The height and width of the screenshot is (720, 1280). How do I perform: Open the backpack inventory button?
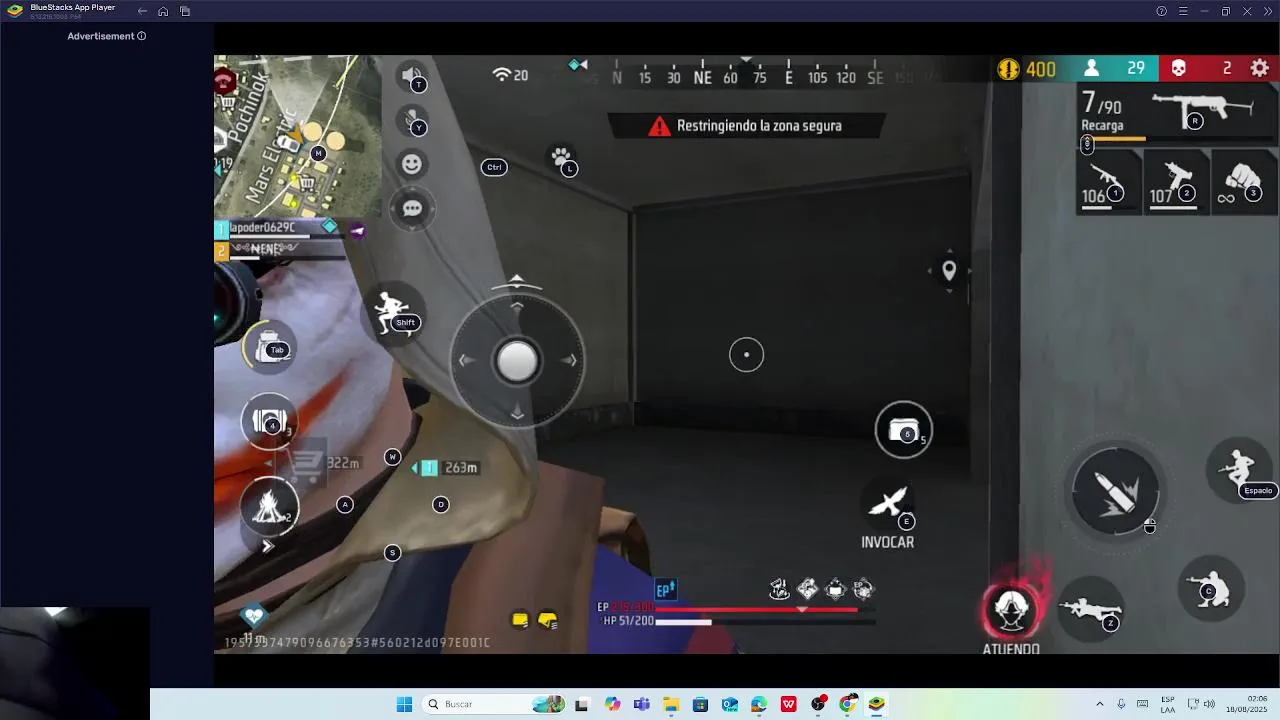[268, 346]
